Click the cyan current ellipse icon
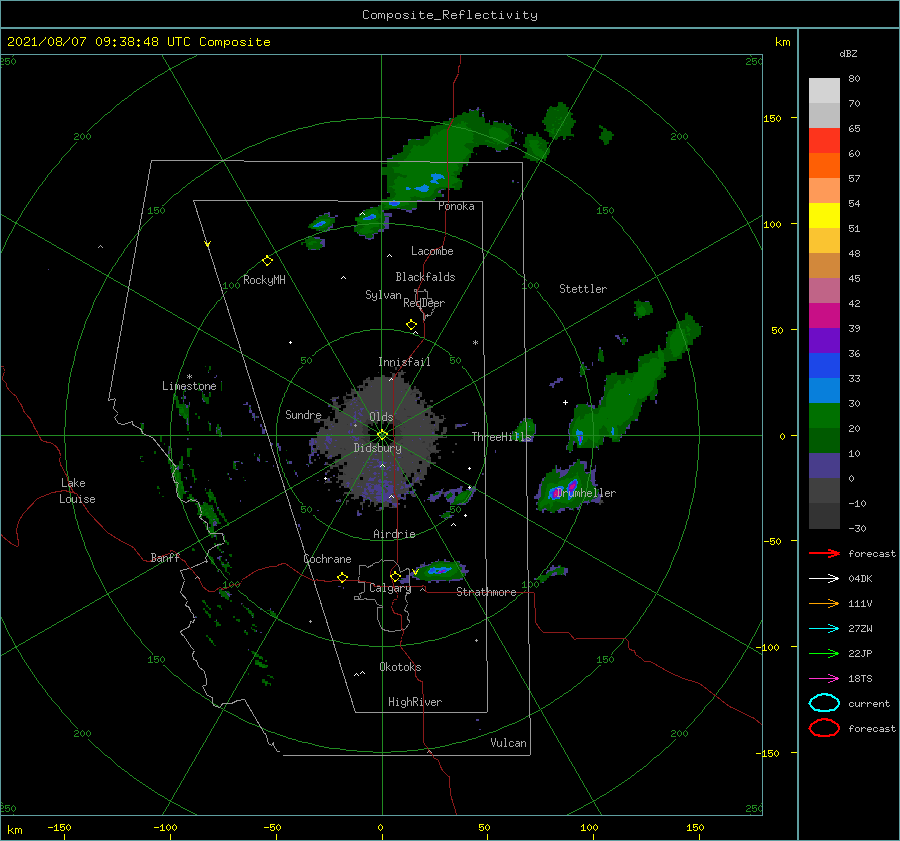 [824, 703]
